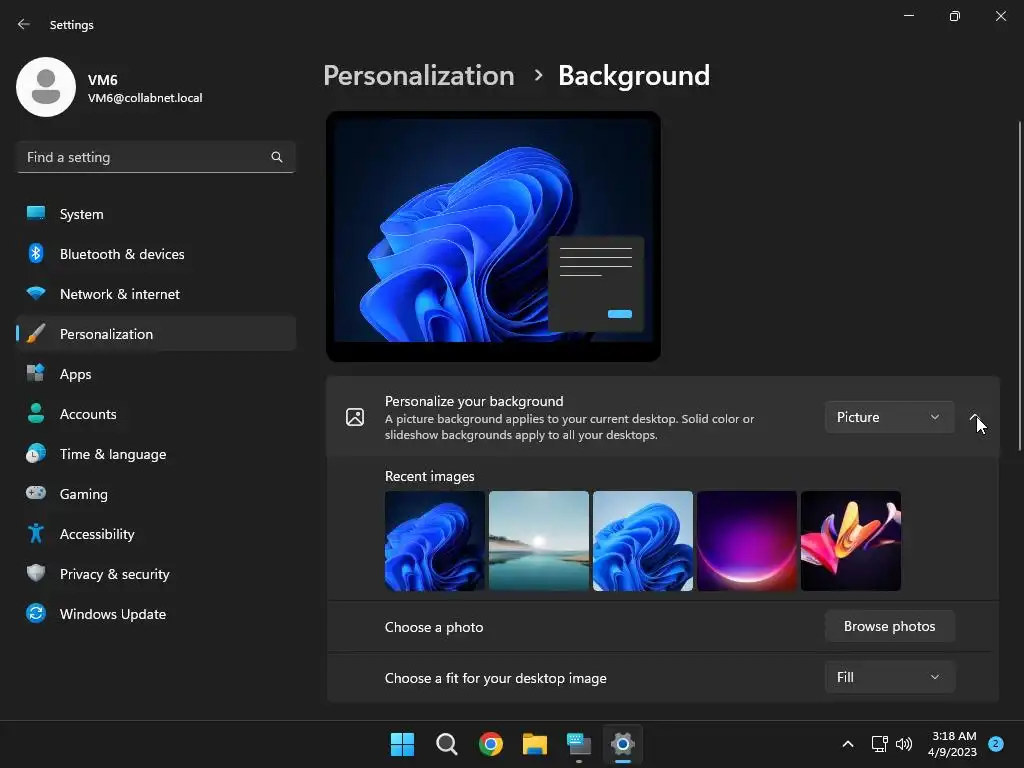Open the Windows Start menu
Screen dimensions: 1024x768
click(x=402, y=744)
